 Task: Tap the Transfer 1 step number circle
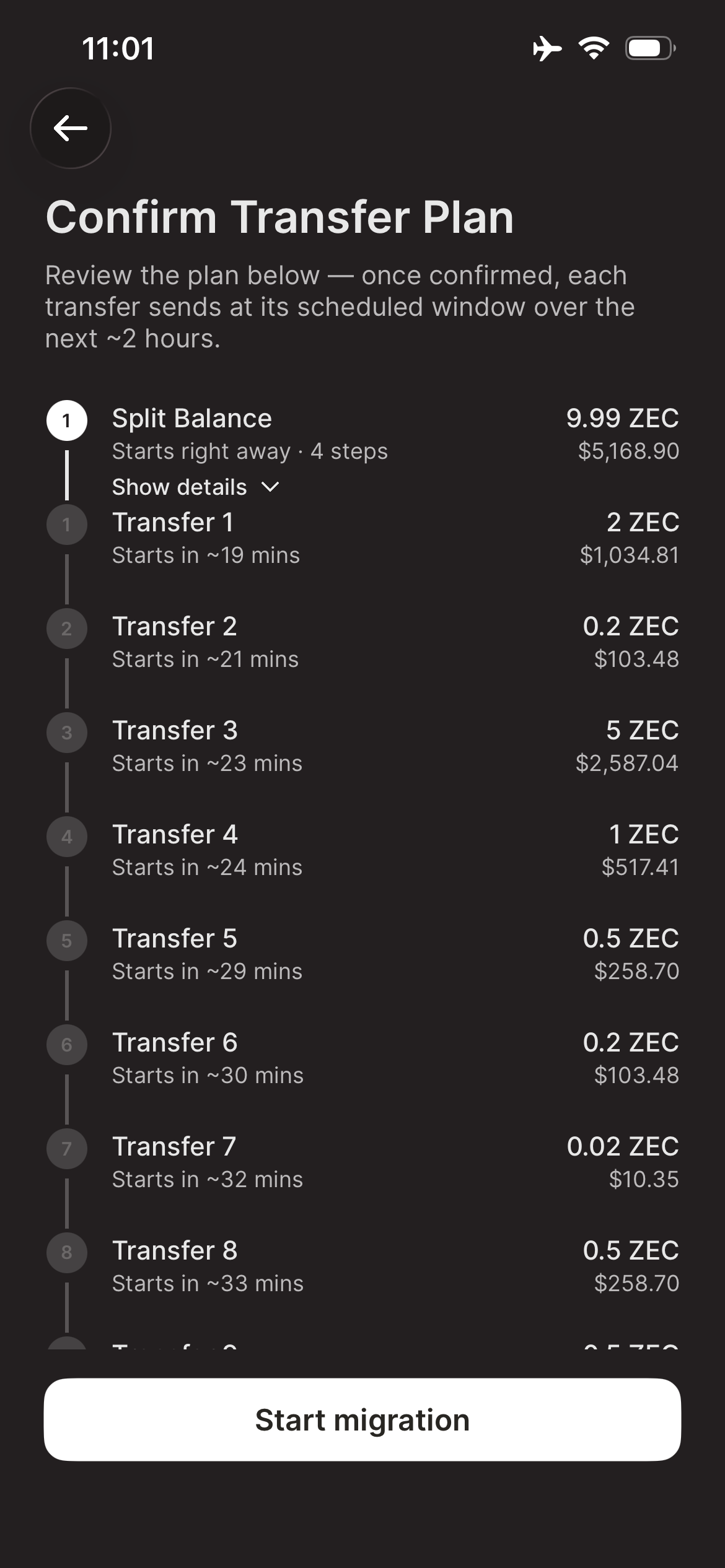[66, 525]
